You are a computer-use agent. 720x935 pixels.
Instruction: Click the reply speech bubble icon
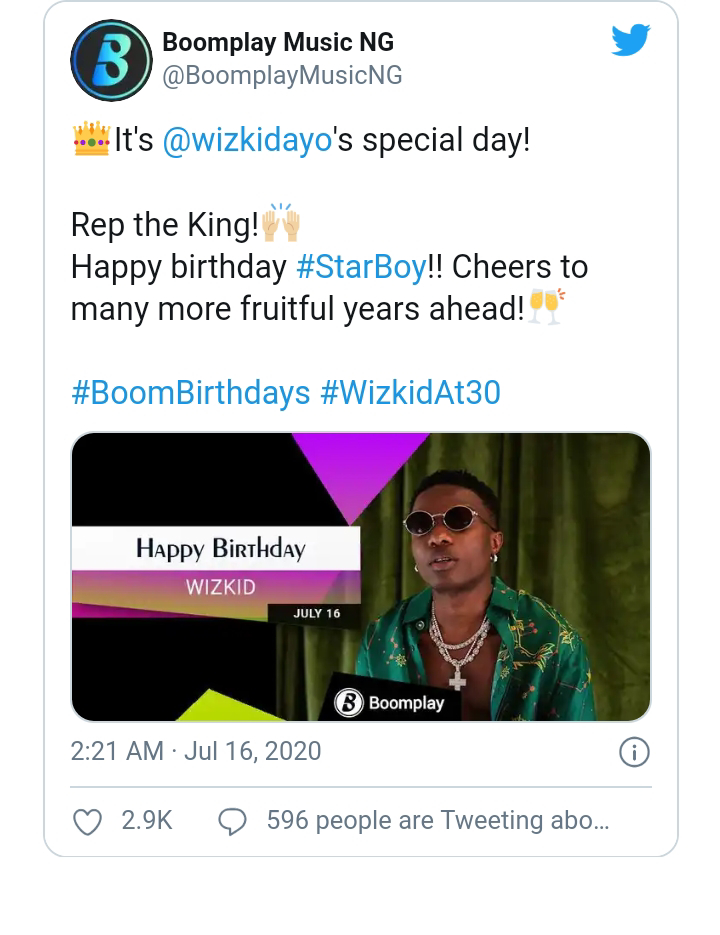point(232,821)
